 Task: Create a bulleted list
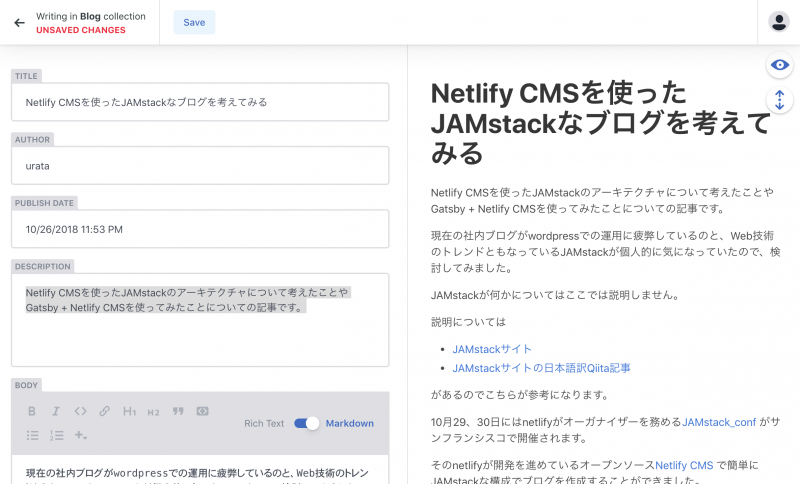point(32,435)
